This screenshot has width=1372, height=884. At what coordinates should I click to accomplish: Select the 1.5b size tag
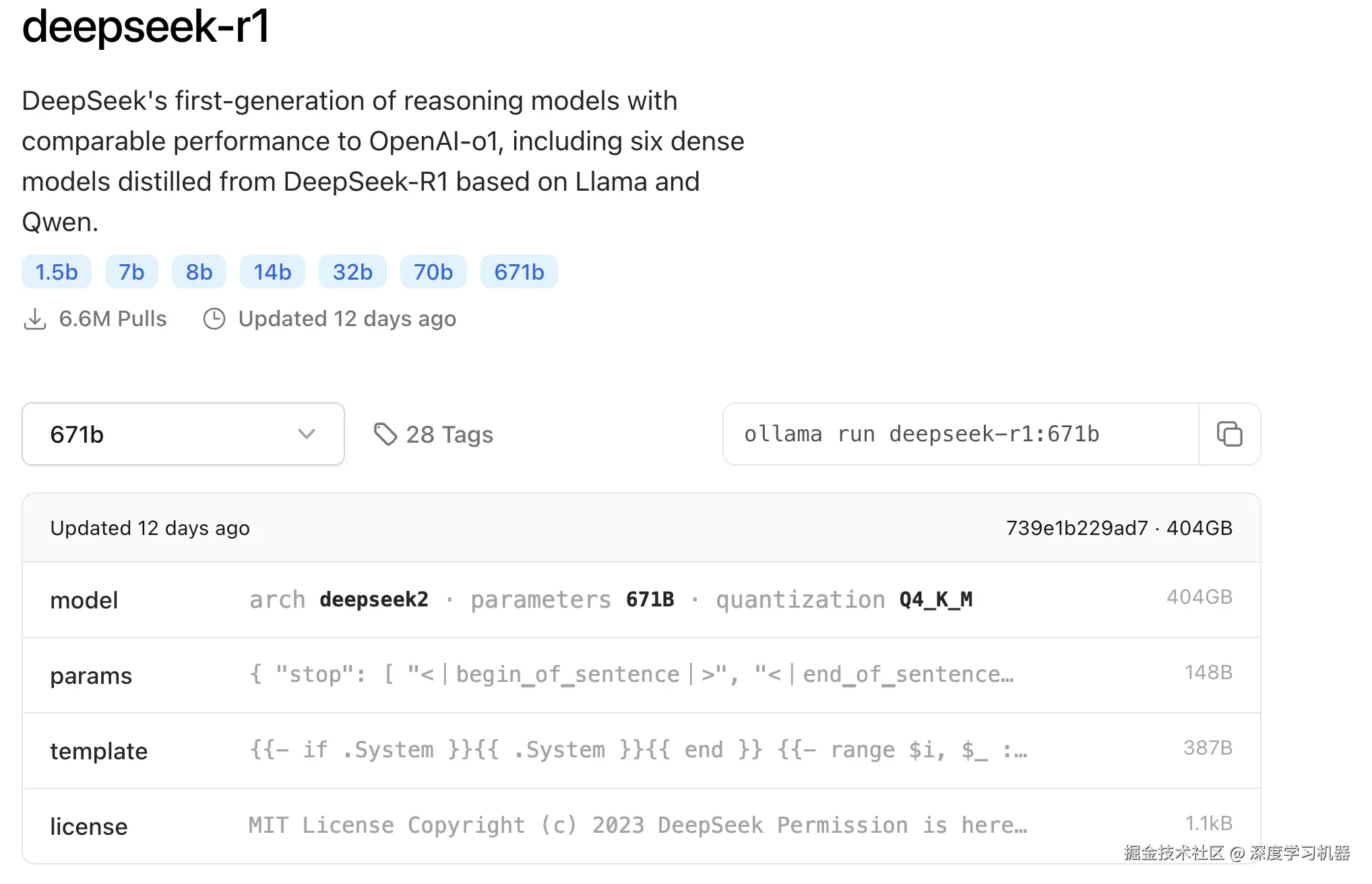[x=57, y=272]
